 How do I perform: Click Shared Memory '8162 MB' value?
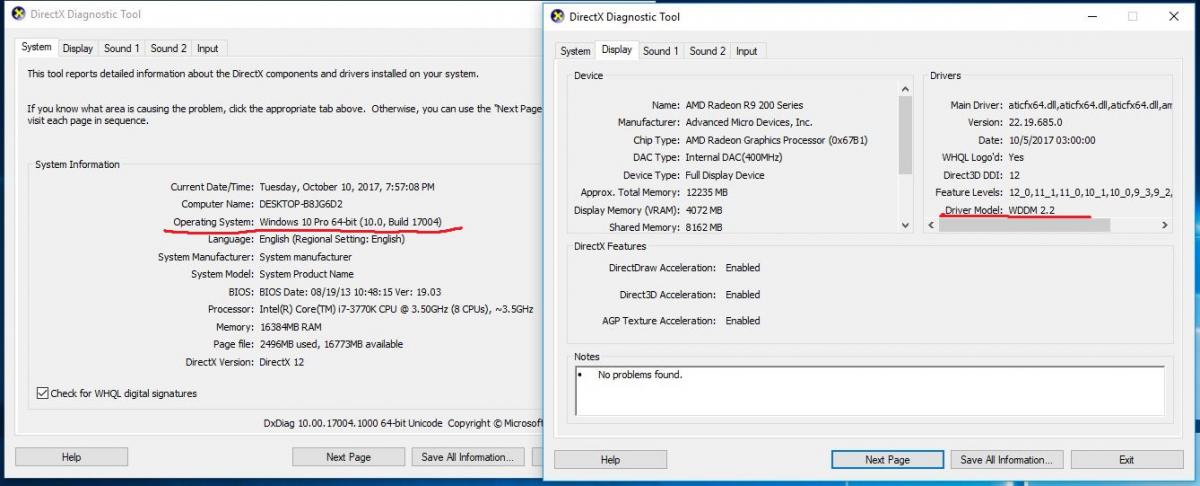pos(703,227)
